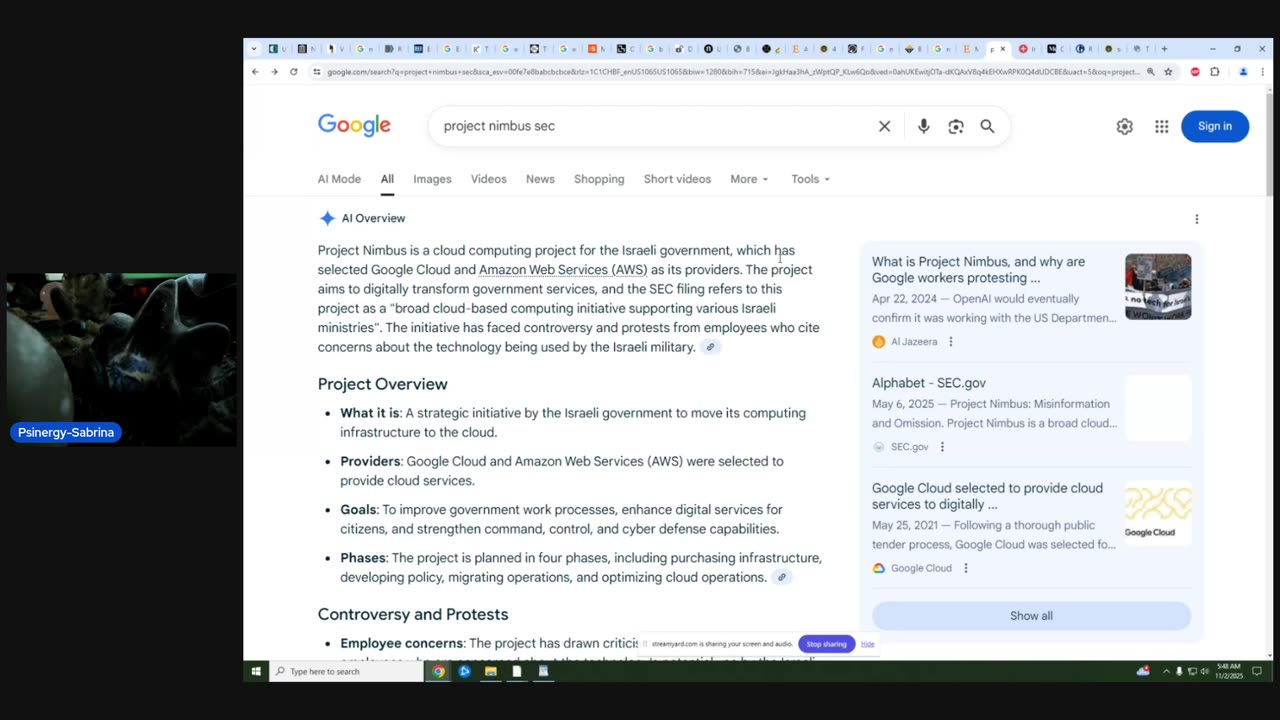This screenshot has height=720, width=1280.
Task: Close the active Google search tab
Action: [1003, 49]
